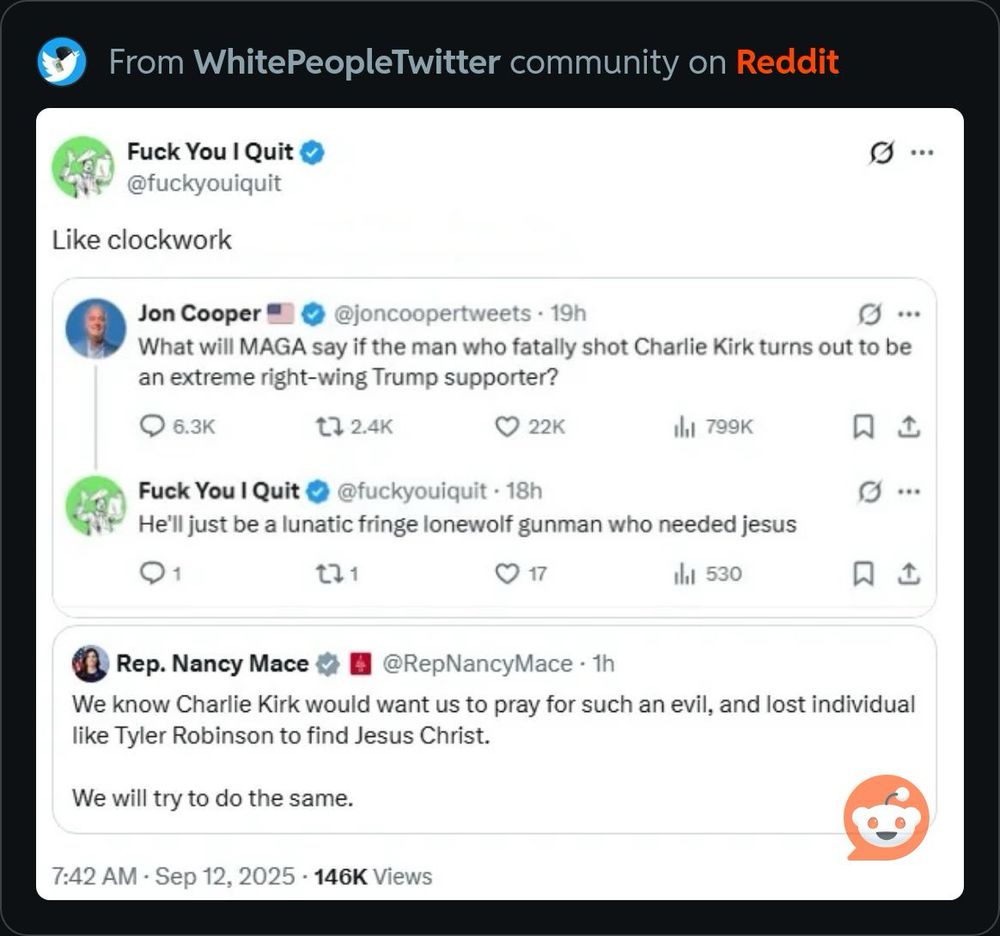Click Grok icon on Jon Cooper tweet
Image resolution: width=1000 pixels, height=936 pixels.
coord(870,314)
